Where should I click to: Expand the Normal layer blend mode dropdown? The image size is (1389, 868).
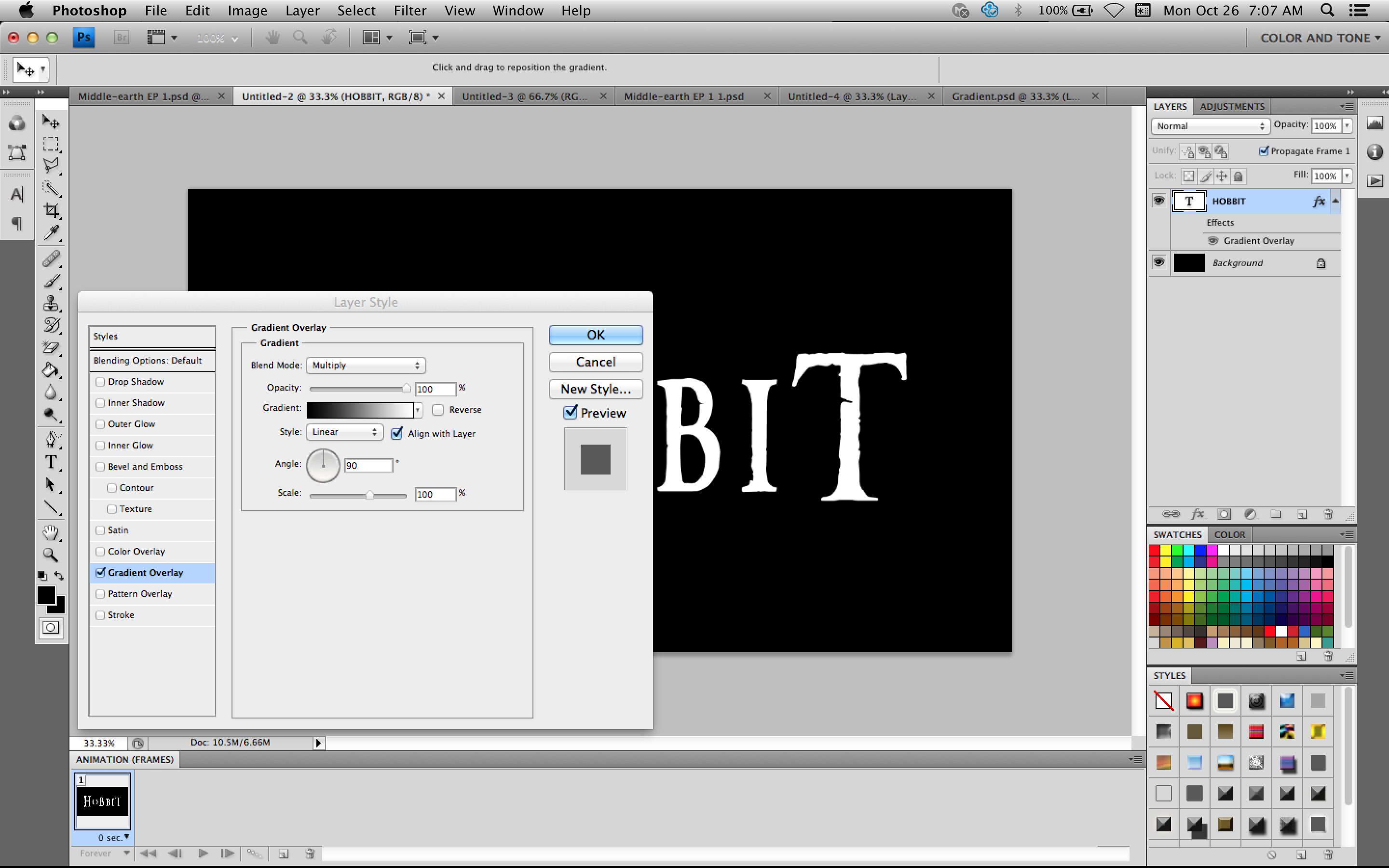[1210, 126]
